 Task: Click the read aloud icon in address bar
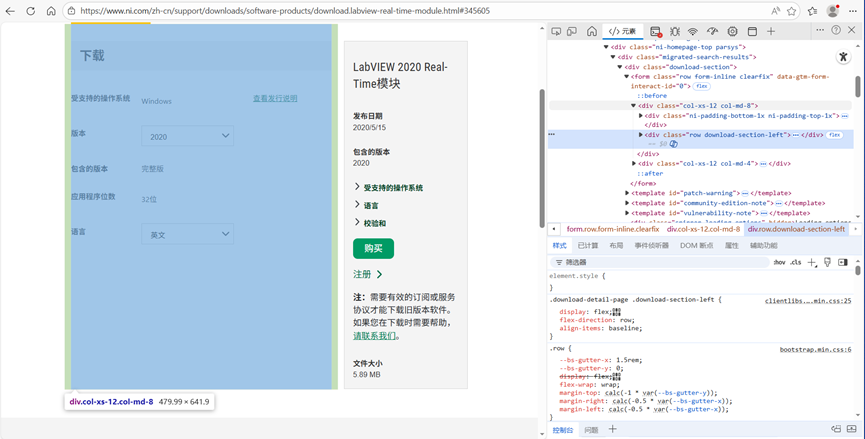pos(775,11)
